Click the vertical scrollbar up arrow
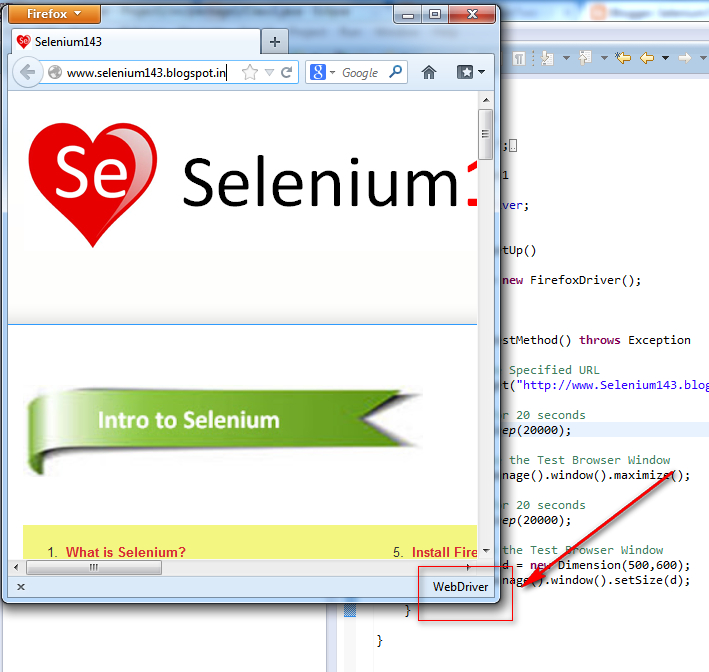The width and height of the screenshot is (709, 672). [486, 100]
